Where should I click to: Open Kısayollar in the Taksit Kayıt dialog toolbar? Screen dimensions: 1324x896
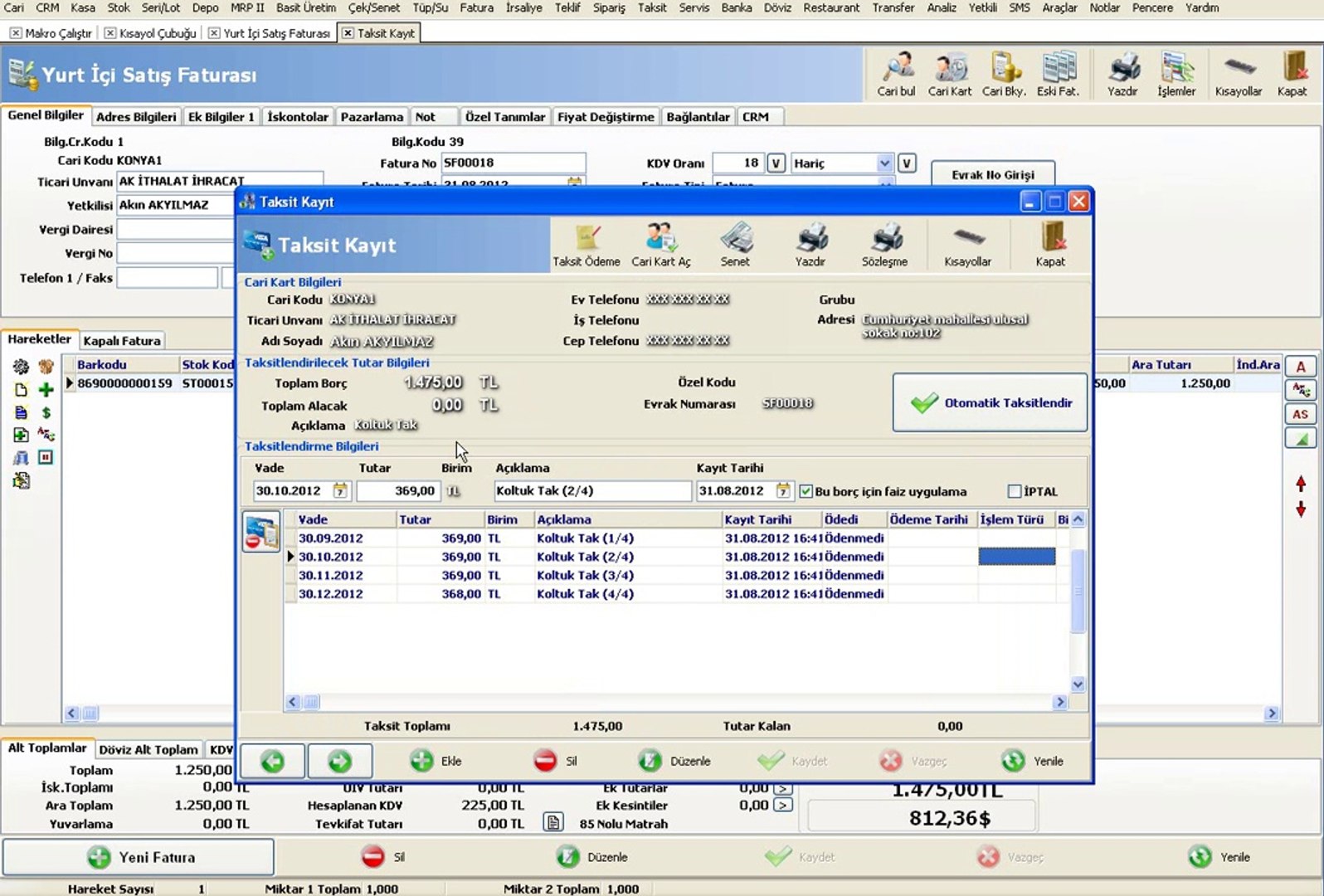968,245
